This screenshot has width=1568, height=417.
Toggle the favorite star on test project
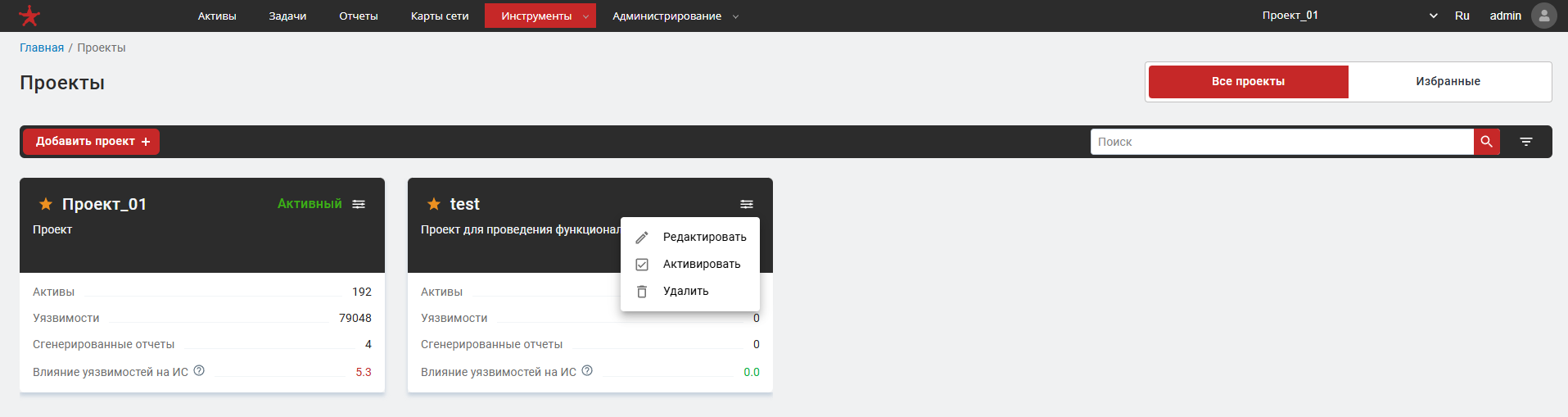(x=434, y=204)
